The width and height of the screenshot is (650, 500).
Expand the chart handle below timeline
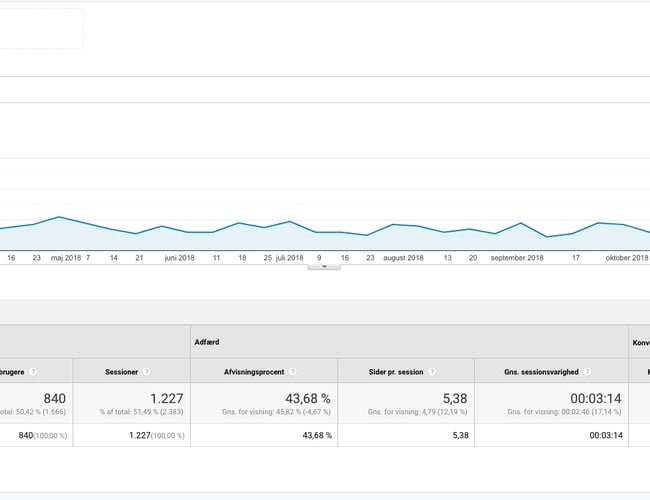pos(324,267)
